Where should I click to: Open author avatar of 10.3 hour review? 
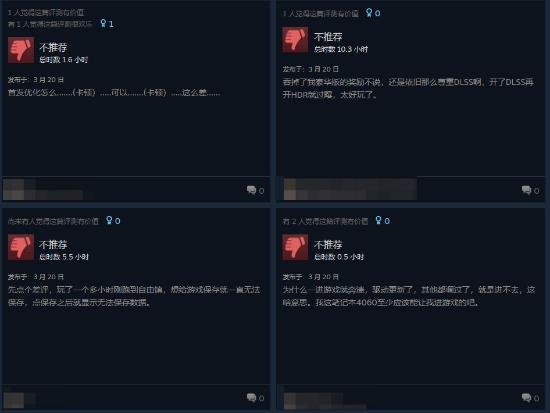click(x=290, y=189)
